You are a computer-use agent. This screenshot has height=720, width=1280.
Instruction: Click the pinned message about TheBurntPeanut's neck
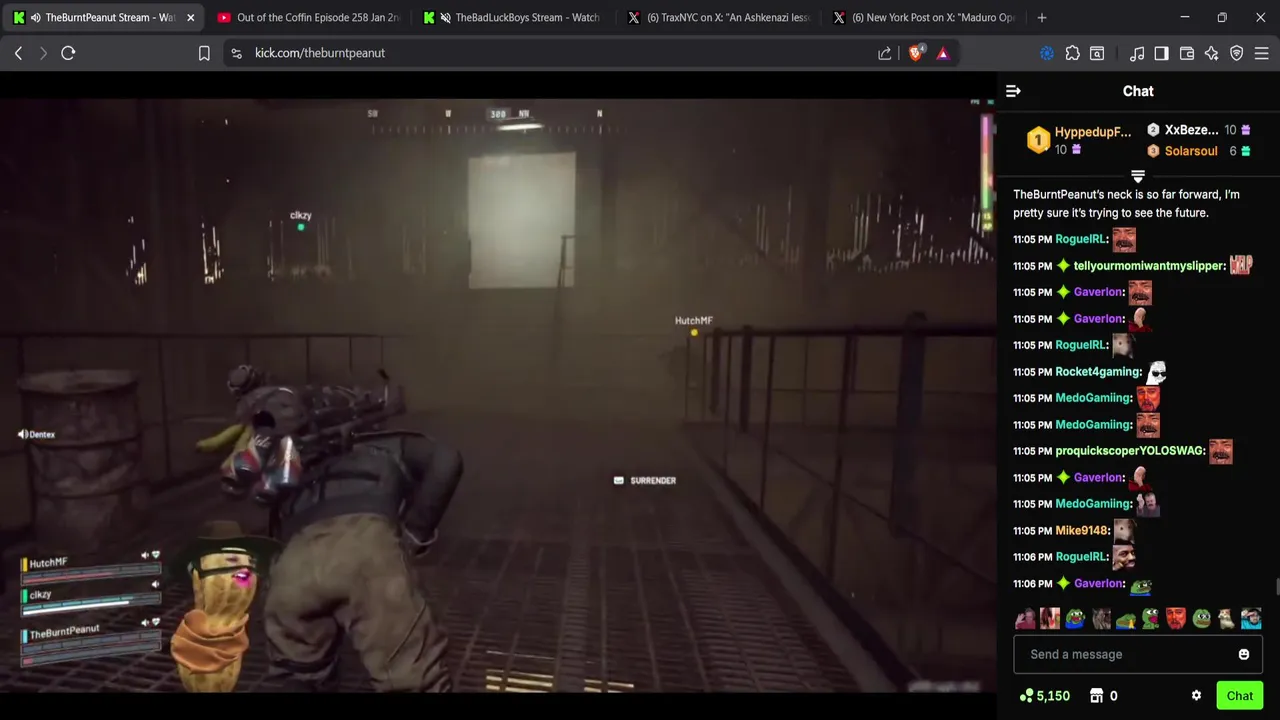tap(1126, 203)
